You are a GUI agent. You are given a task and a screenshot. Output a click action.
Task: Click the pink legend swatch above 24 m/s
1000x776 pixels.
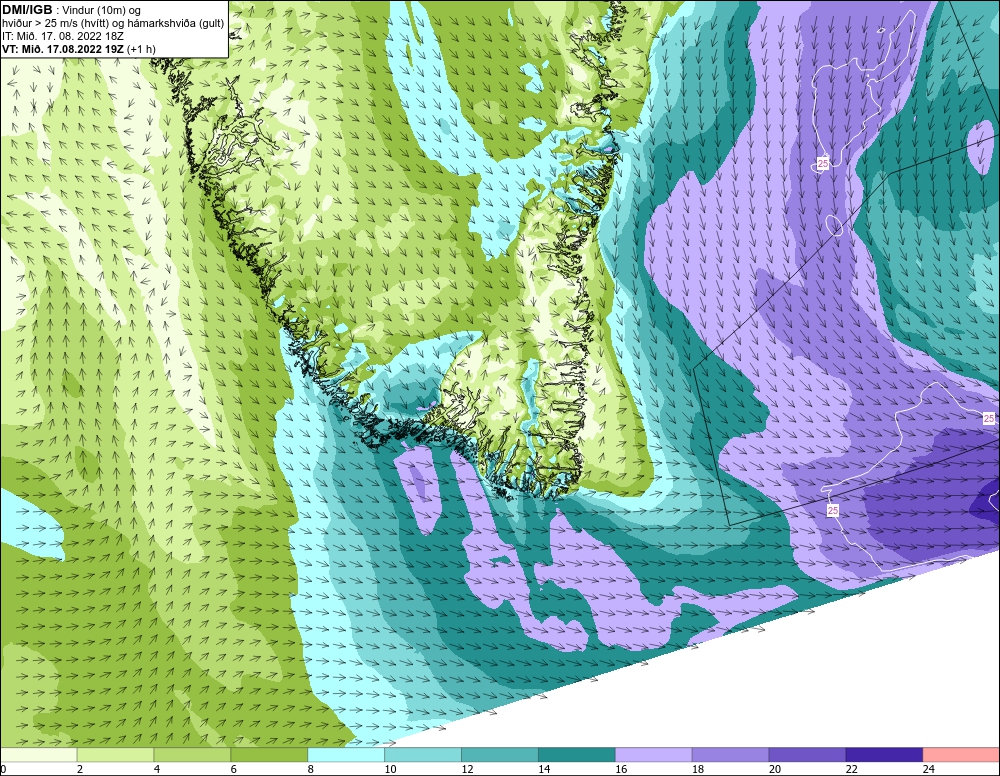coord(961,755)
